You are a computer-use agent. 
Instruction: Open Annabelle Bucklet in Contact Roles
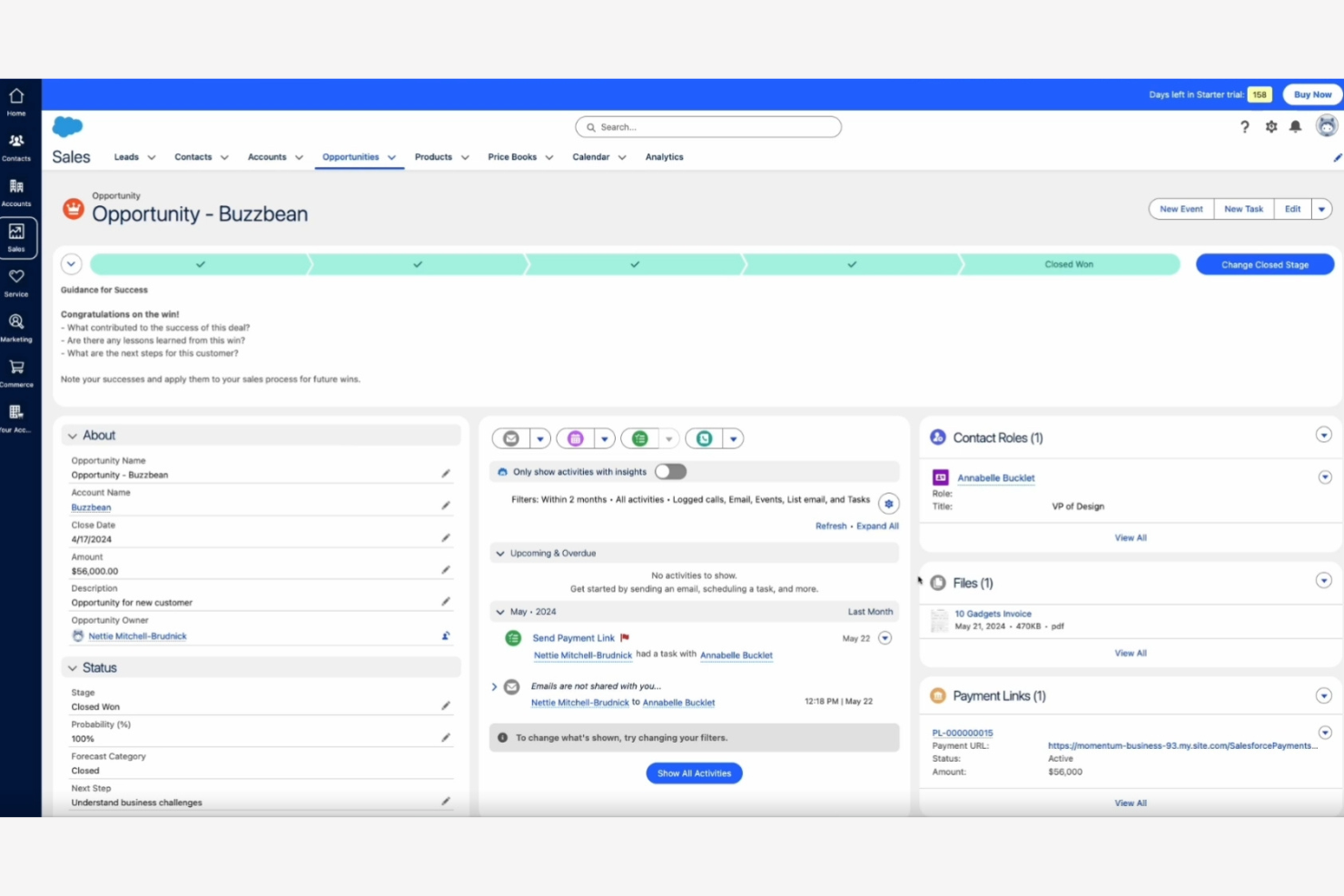[x=995, y=478]
